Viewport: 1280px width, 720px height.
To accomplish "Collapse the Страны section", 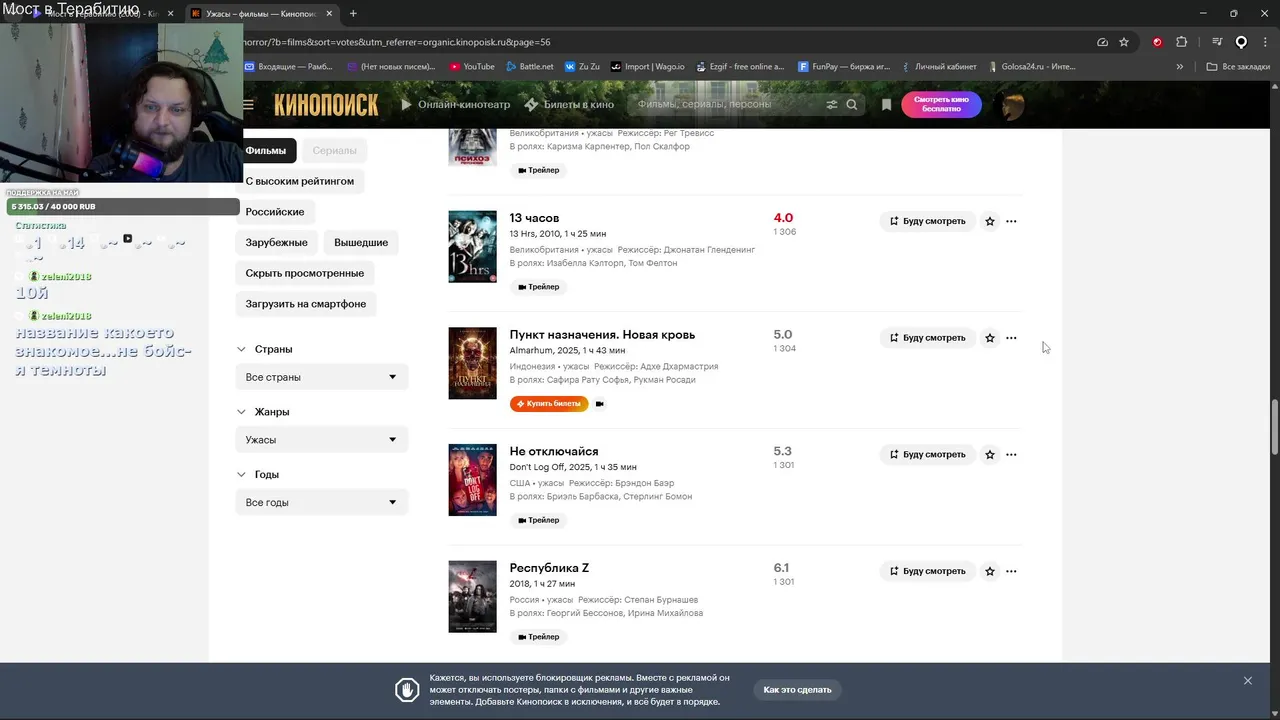I will 265,349.
